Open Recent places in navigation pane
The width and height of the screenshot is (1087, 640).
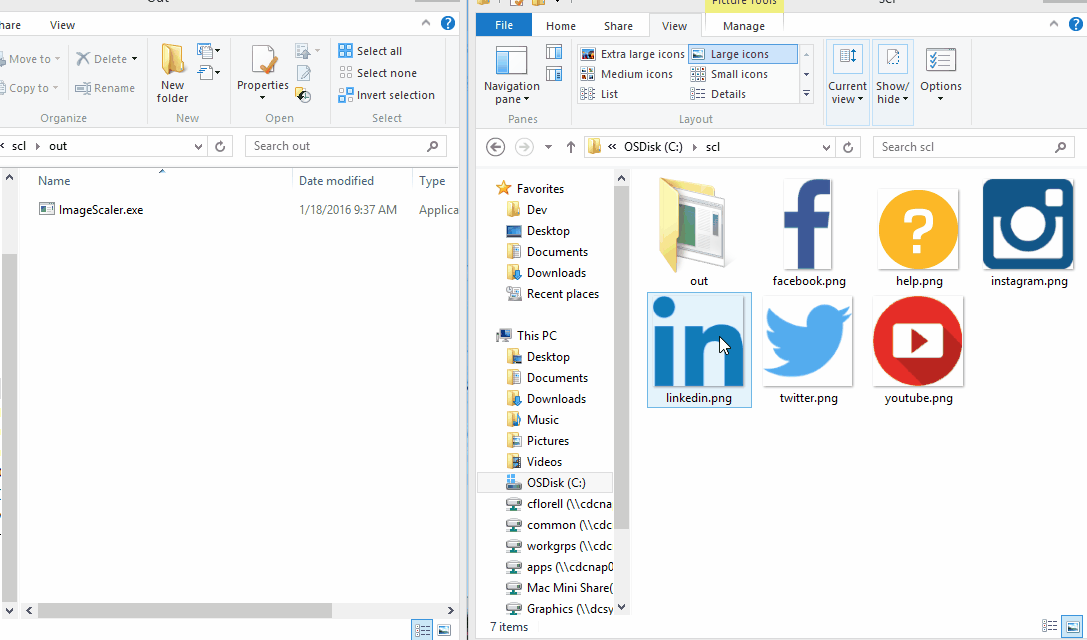pyautogui.click(x=553, y=294)
